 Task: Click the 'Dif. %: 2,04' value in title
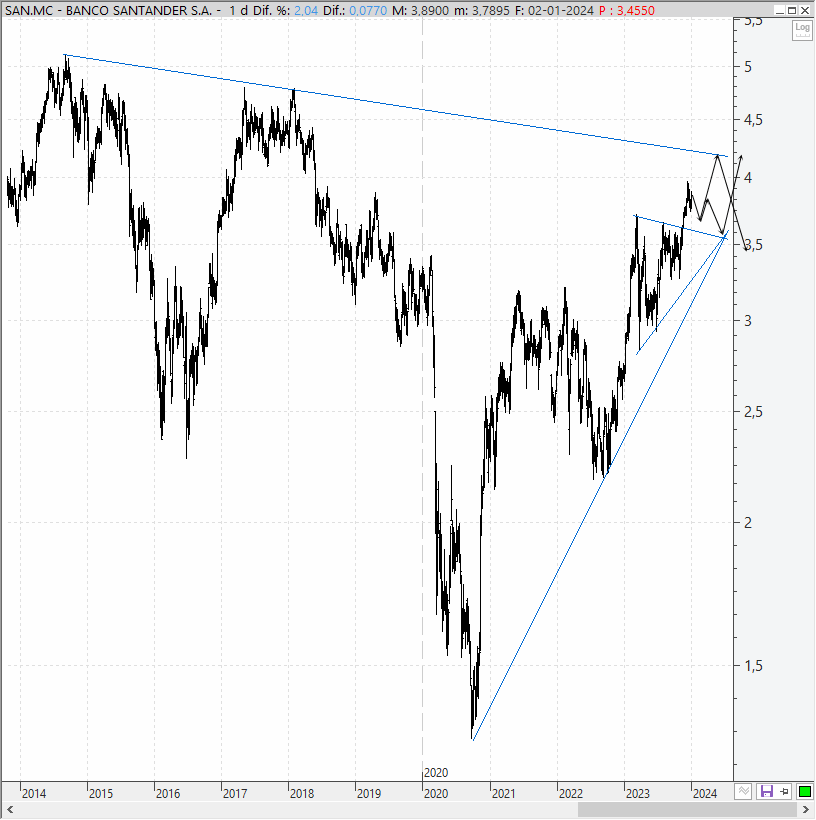[286, 10]
